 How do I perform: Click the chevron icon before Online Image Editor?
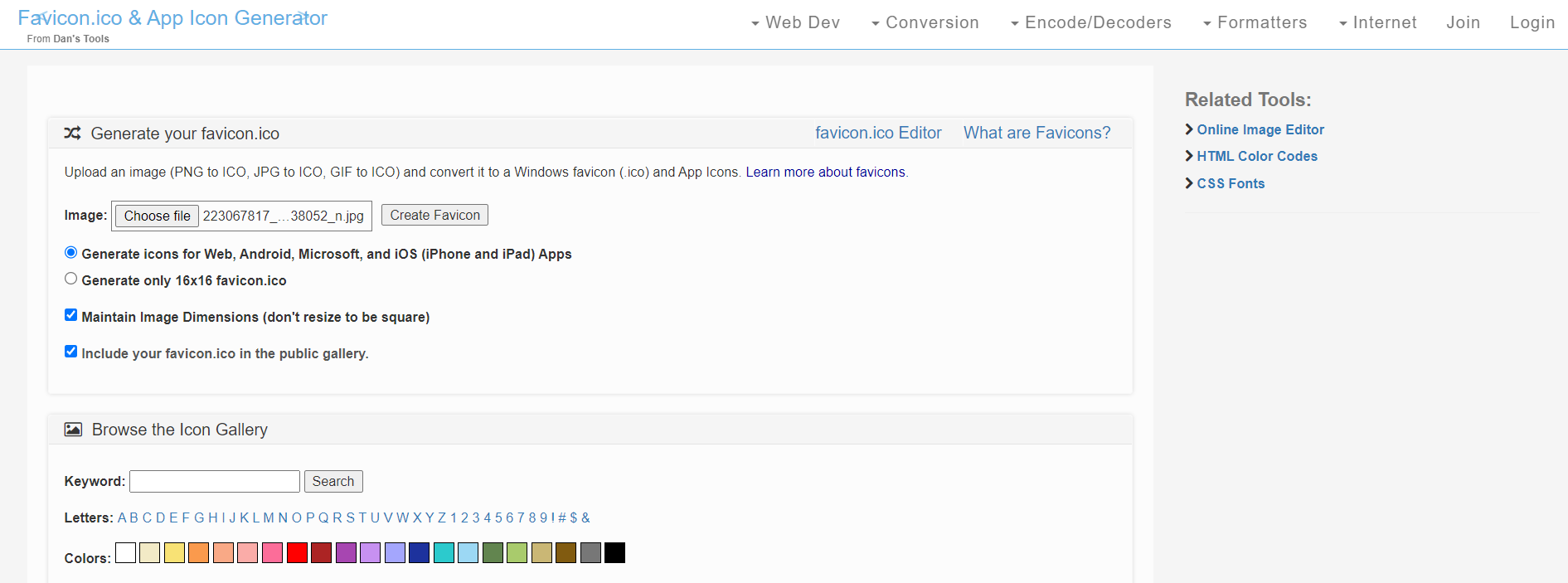[1189, 129]
